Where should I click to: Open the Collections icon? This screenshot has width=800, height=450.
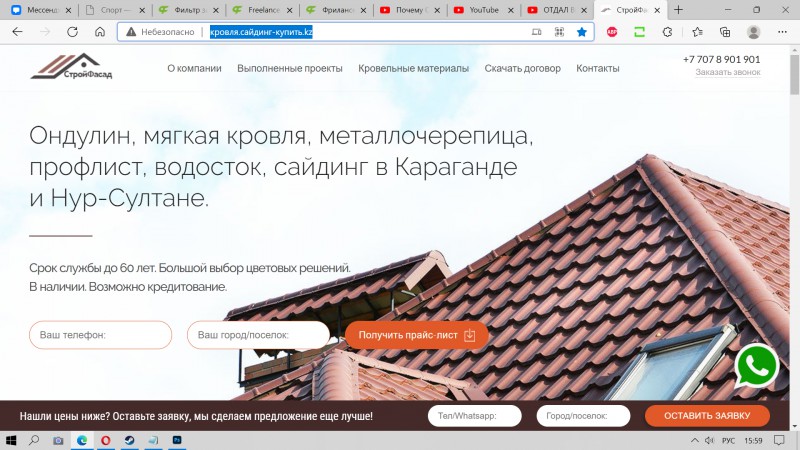tap(725, 32)
